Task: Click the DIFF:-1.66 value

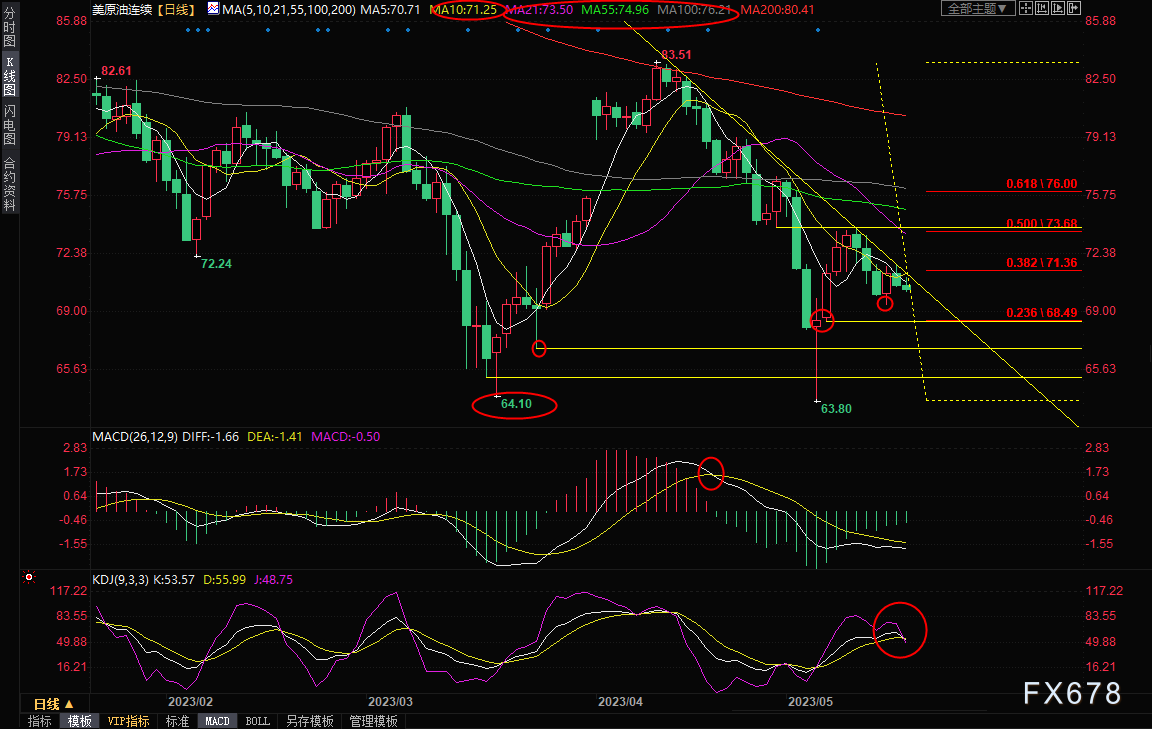Action: [x=211, y=437]
